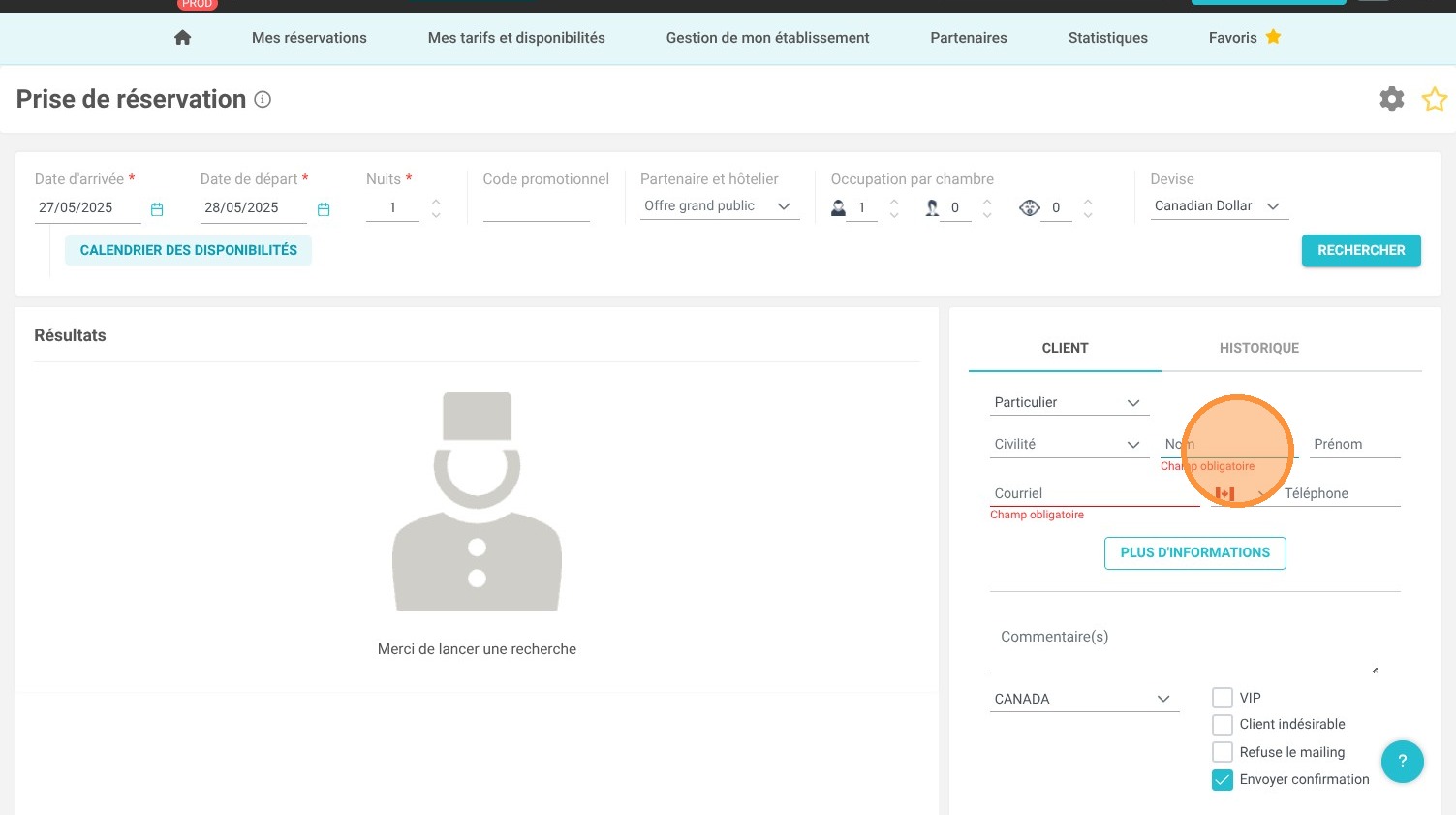Increase the child count

987,202
